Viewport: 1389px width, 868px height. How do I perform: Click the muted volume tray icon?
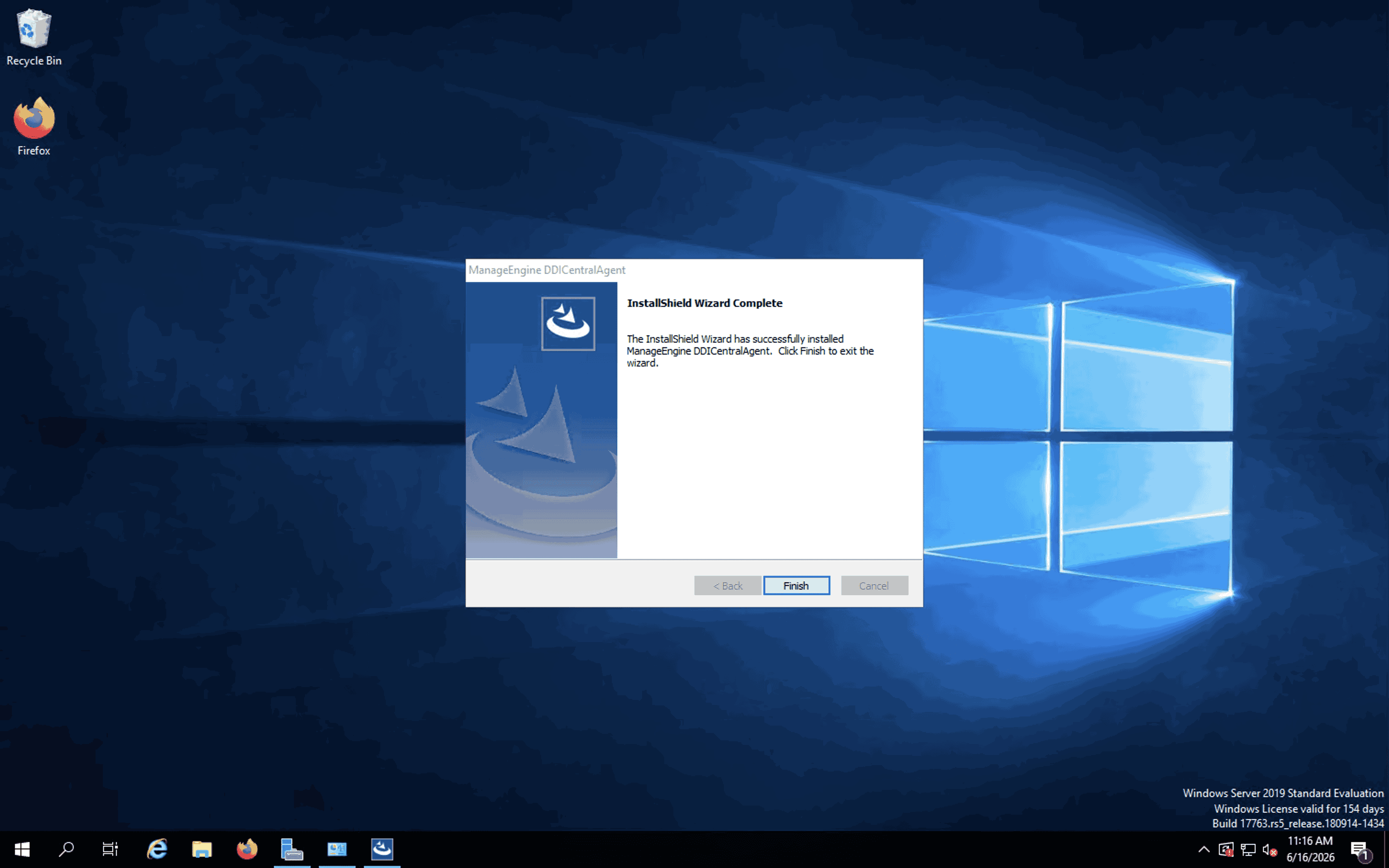pyautogui.click(x=1270, y=850)
